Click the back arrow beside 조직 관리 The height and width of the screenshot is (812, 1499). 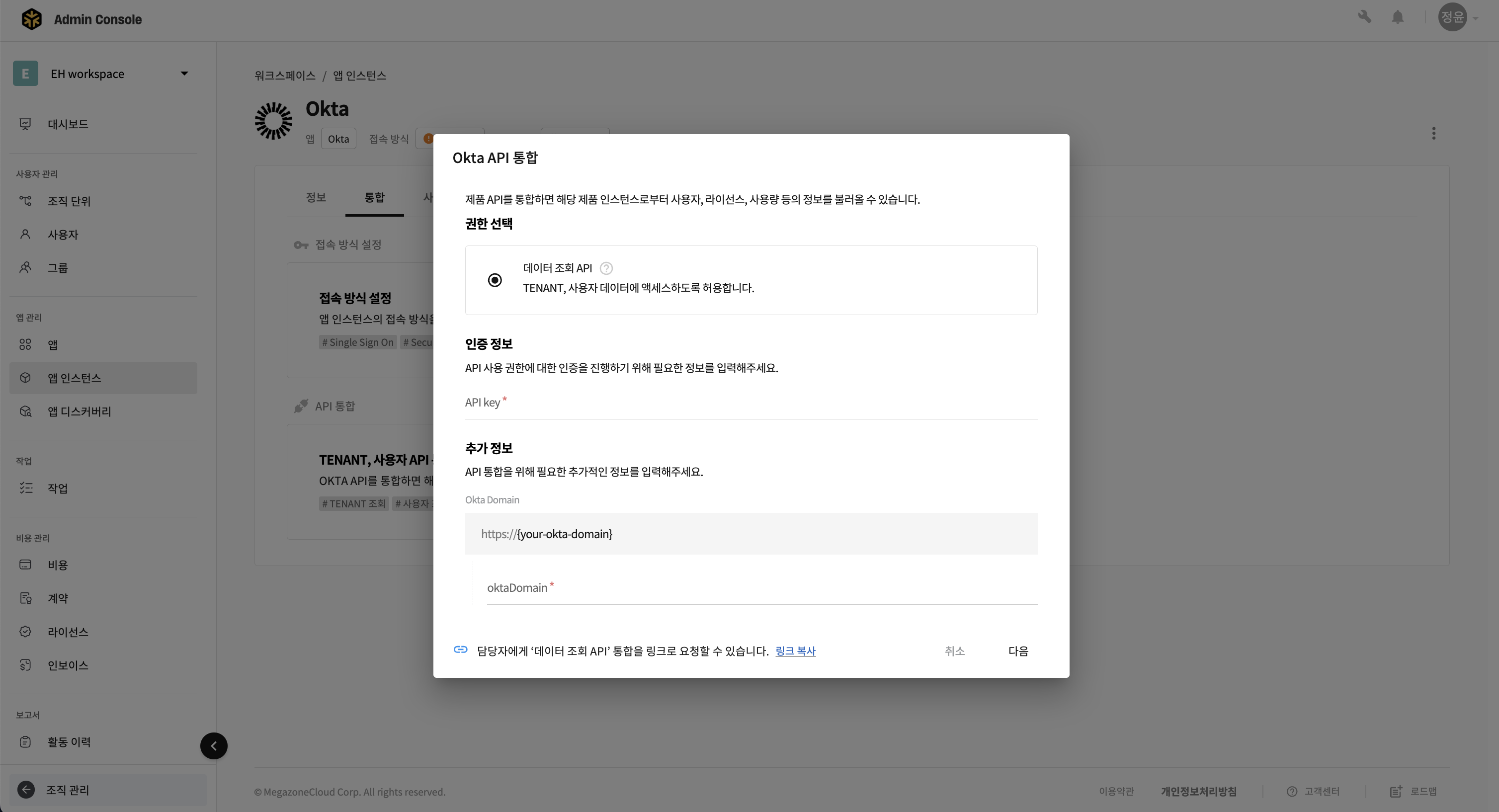tap(26, 789)
